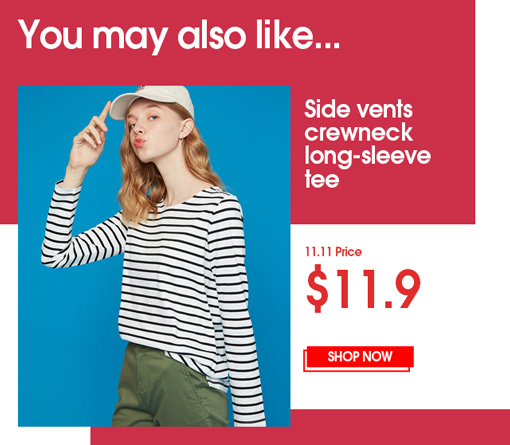
Task: Open the Side vents crewneck long-sleeve tee title
Action: click(367, 144)
